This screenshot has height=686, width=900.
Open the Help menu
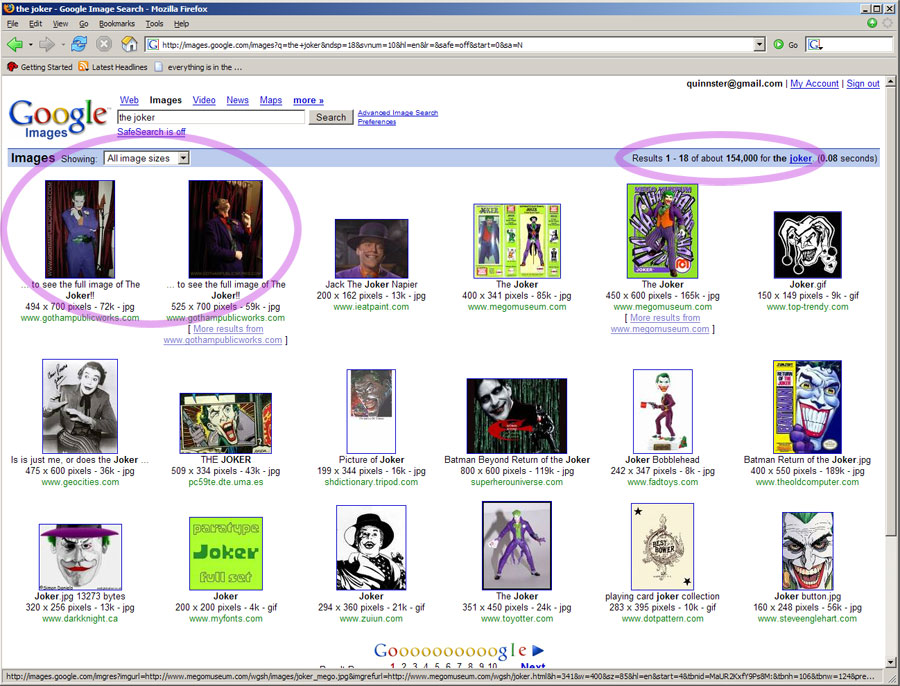(181, 24)
